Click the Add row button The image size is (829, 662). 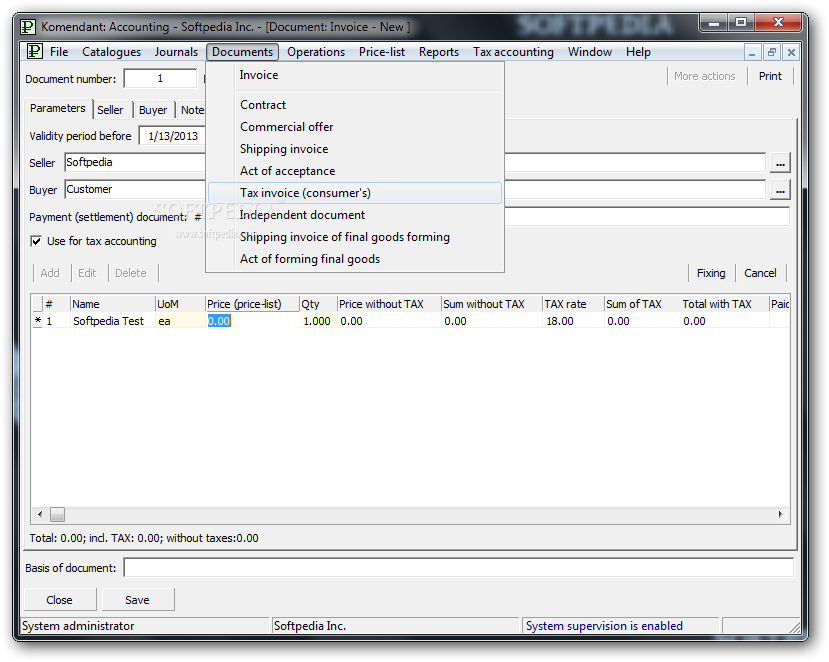pos(50,273)
